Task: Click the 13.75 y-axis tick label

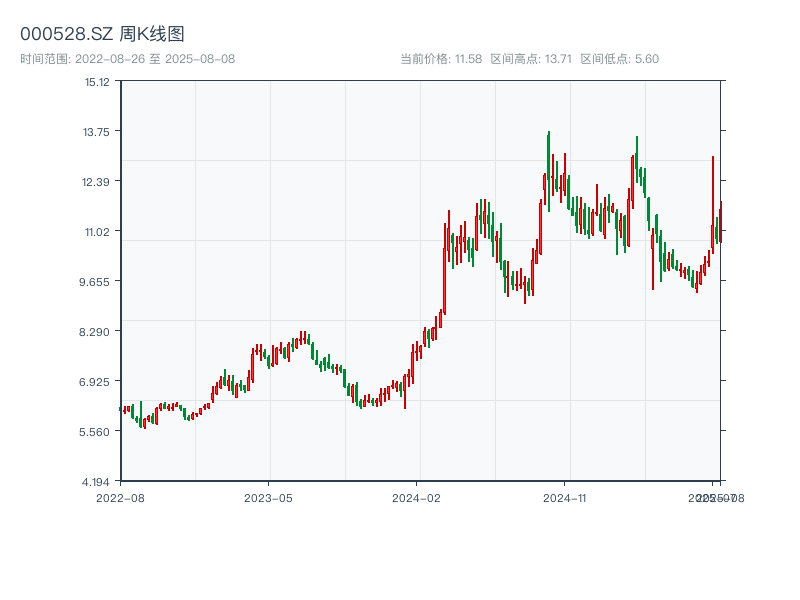Action: [x=97, y=132]
